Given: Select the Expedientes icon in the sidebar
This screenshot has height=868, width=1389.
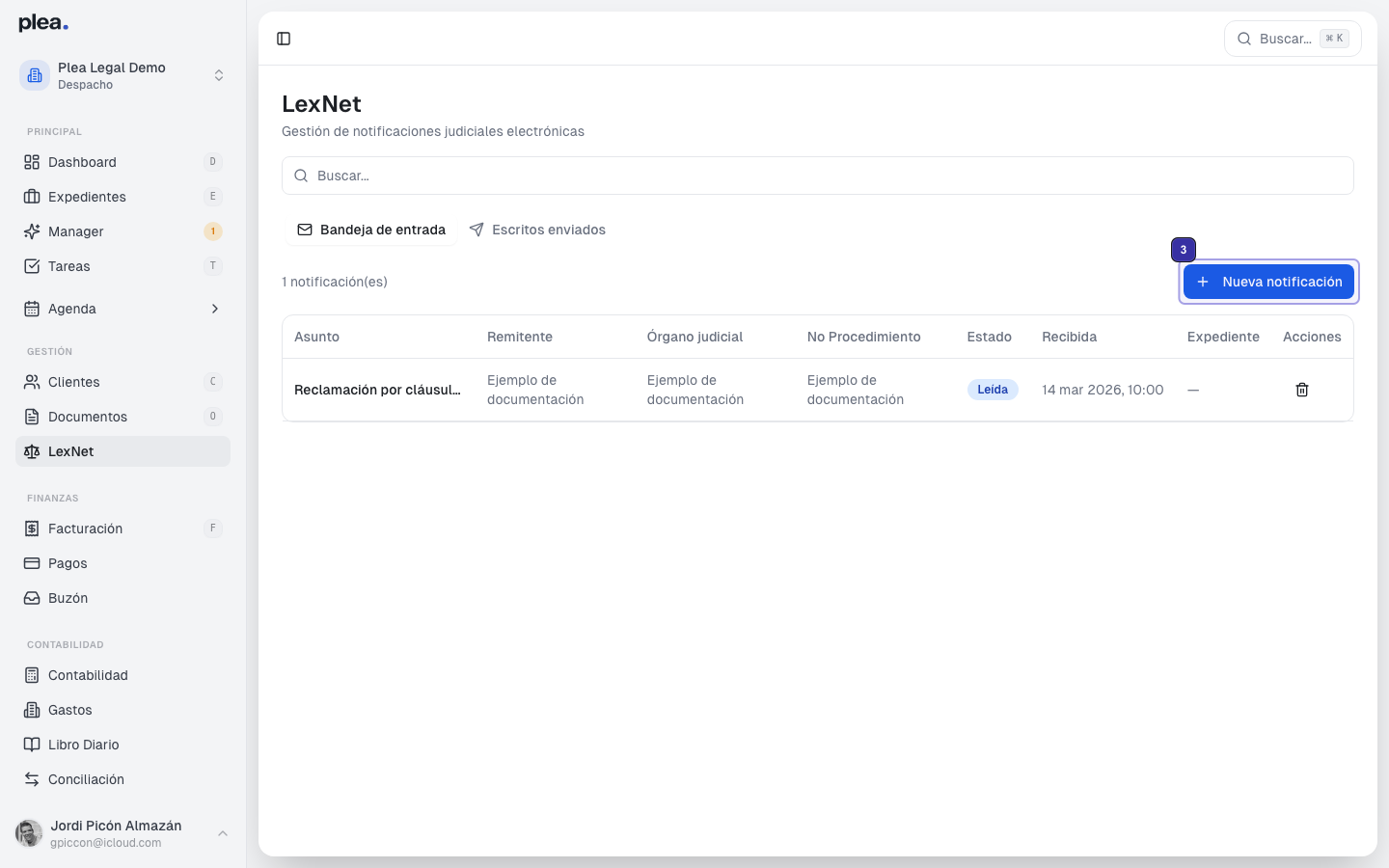Looking at the screenshot, I should (x=32, y=197).
